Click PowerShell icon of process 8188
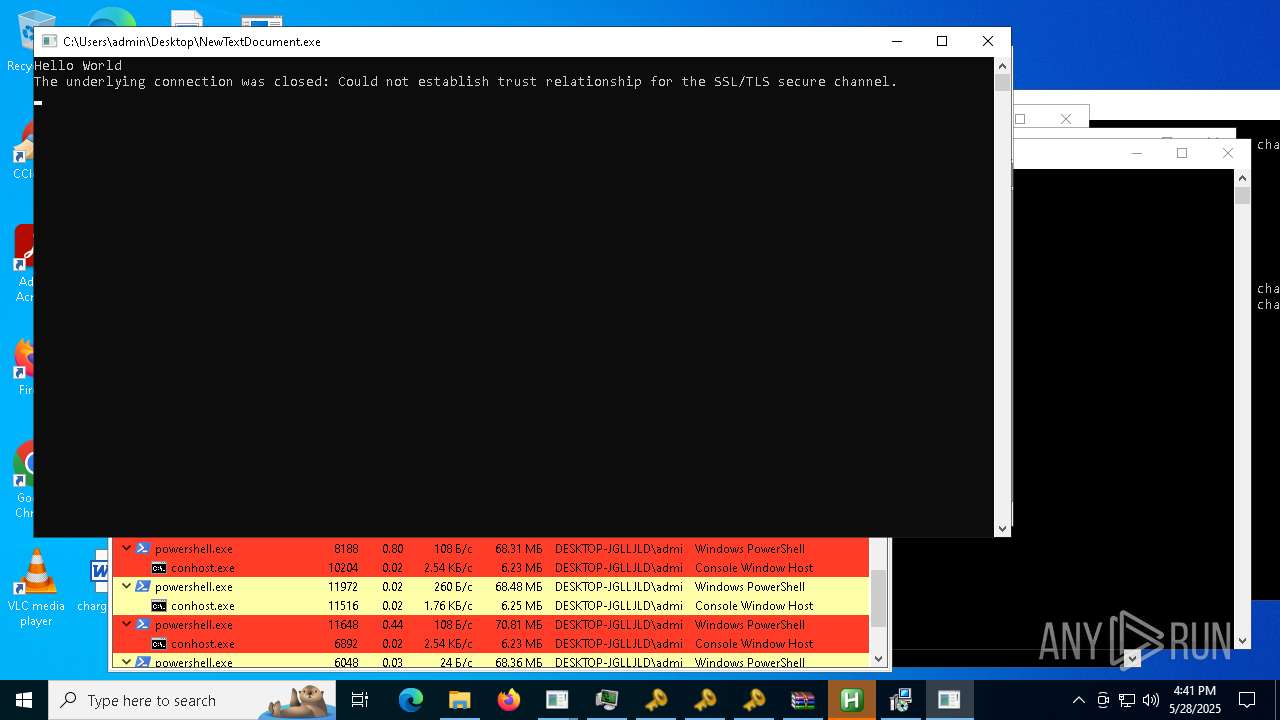1280x720 pixels. 143,549
